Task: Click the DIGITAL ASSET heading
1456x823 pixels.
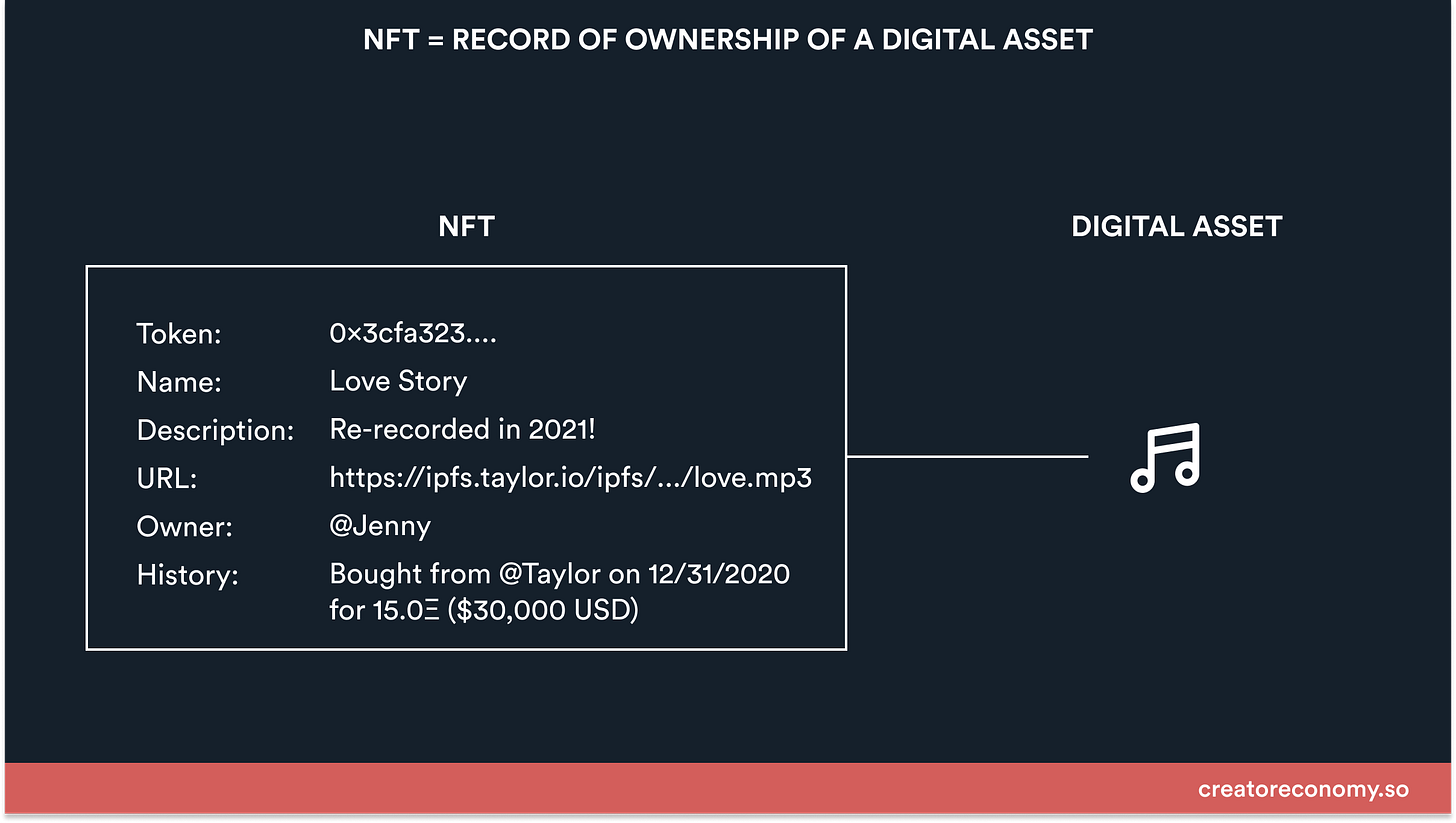Action: pos(1176,226)
